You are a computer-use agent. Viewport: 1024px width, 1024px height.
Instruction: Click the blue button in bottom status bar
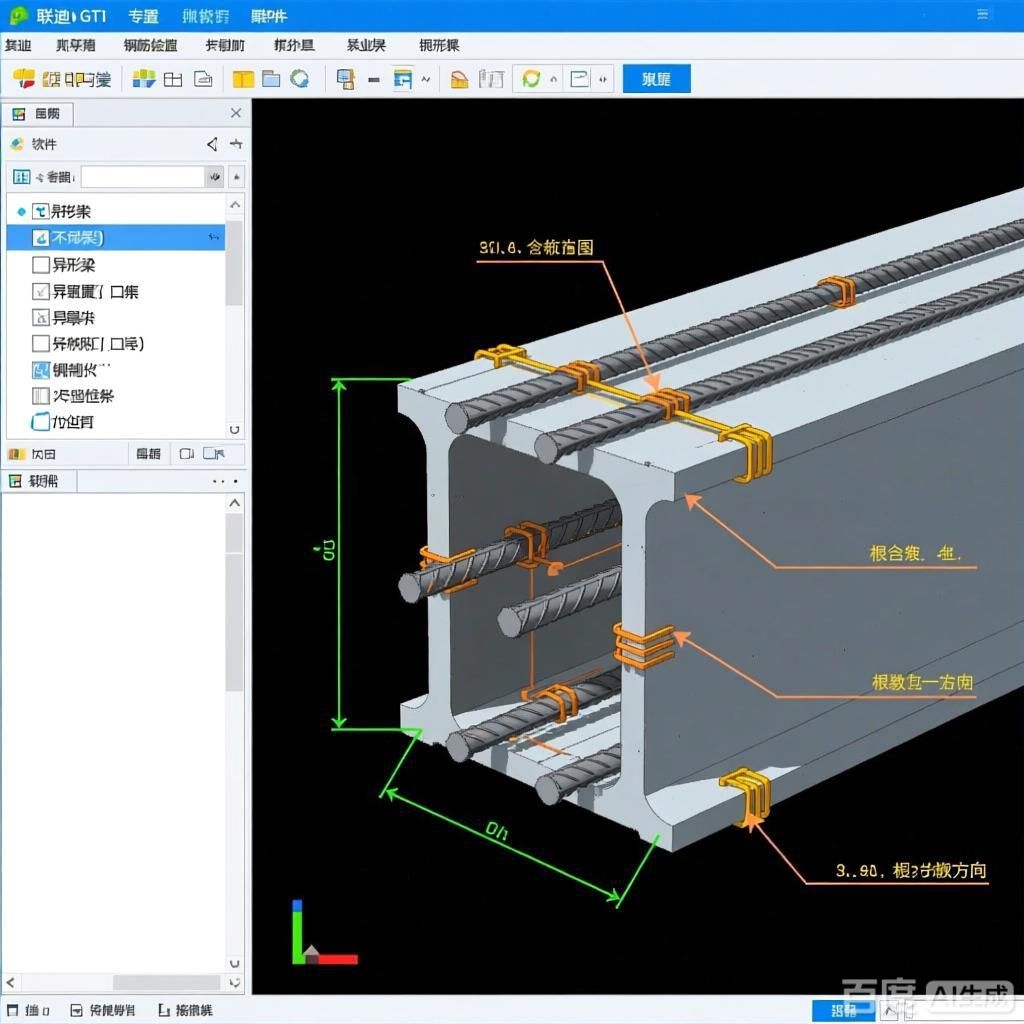pyautogui.click(x=835, y=1011)
